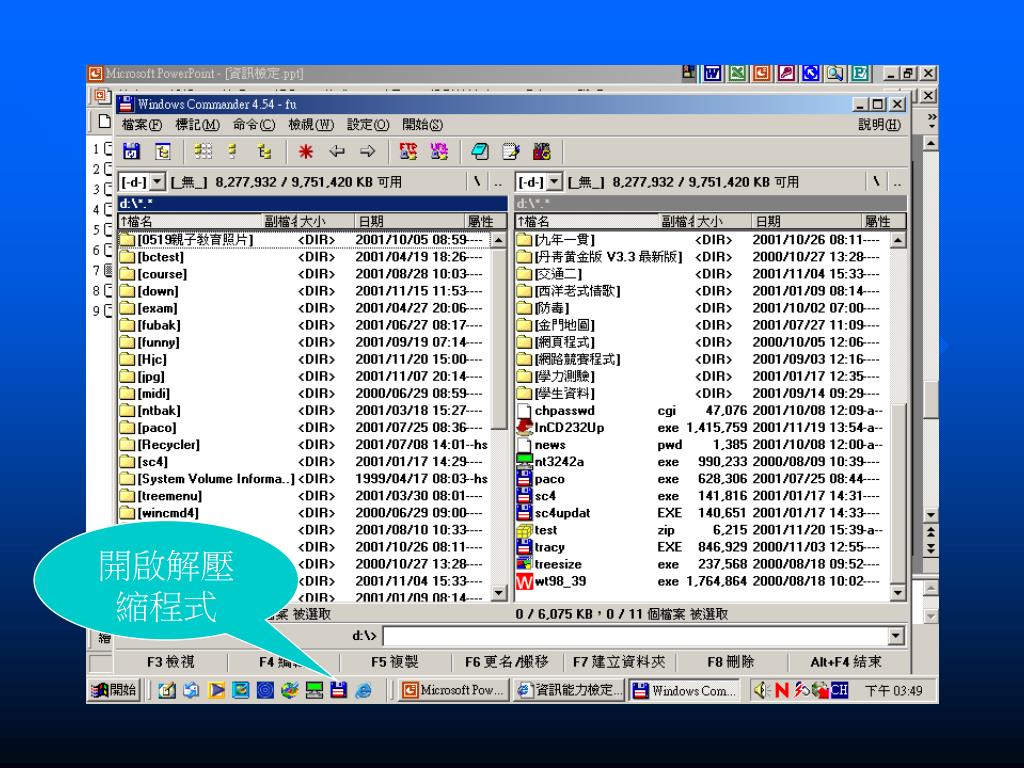Open right panel drive dropdown [-d-]
Image resolution: width=1024 pixels, height=768 pixels.
click(554, 182)
